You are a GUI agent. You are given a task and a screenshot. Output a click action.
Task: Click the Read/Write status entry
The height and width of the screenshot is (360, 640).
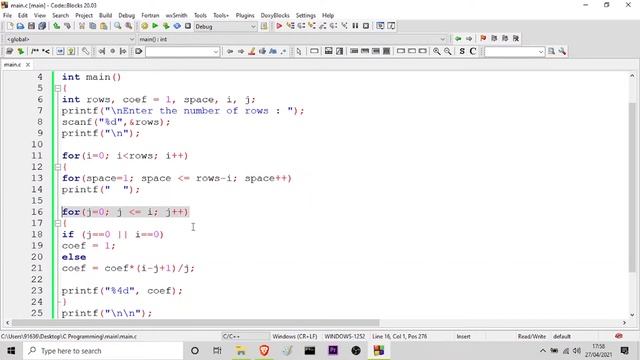tap(531, 337)
